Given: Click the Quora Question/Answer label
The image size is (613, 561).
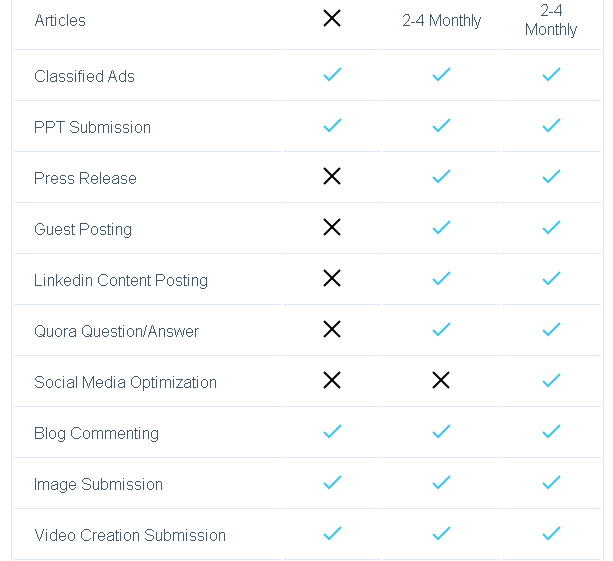Looking at the screenshot, I should (116, 331).
